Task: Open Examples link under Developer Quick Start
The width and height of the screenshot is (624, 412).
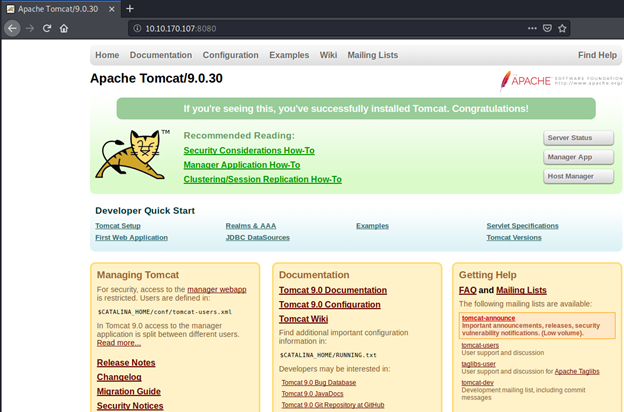Action: pyautogui.click(x=372, y=226)
